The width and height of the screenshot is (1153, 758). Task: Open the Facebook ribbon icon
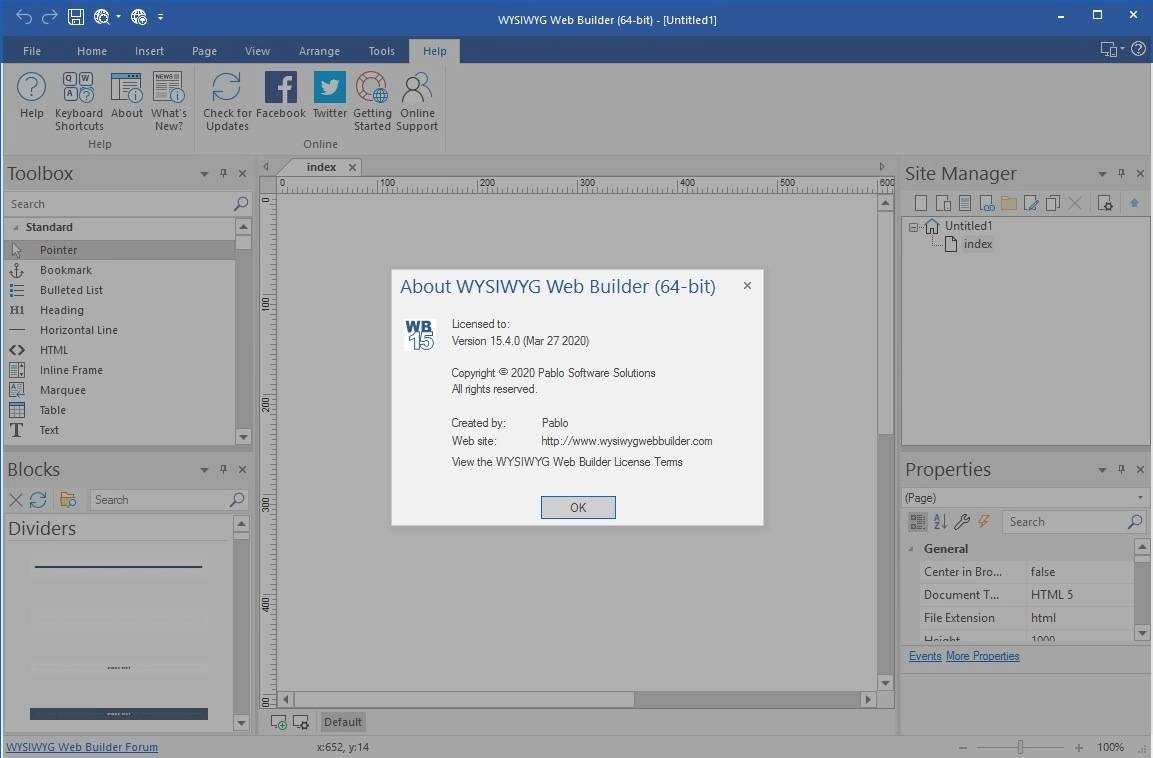(x=280, y=96)
